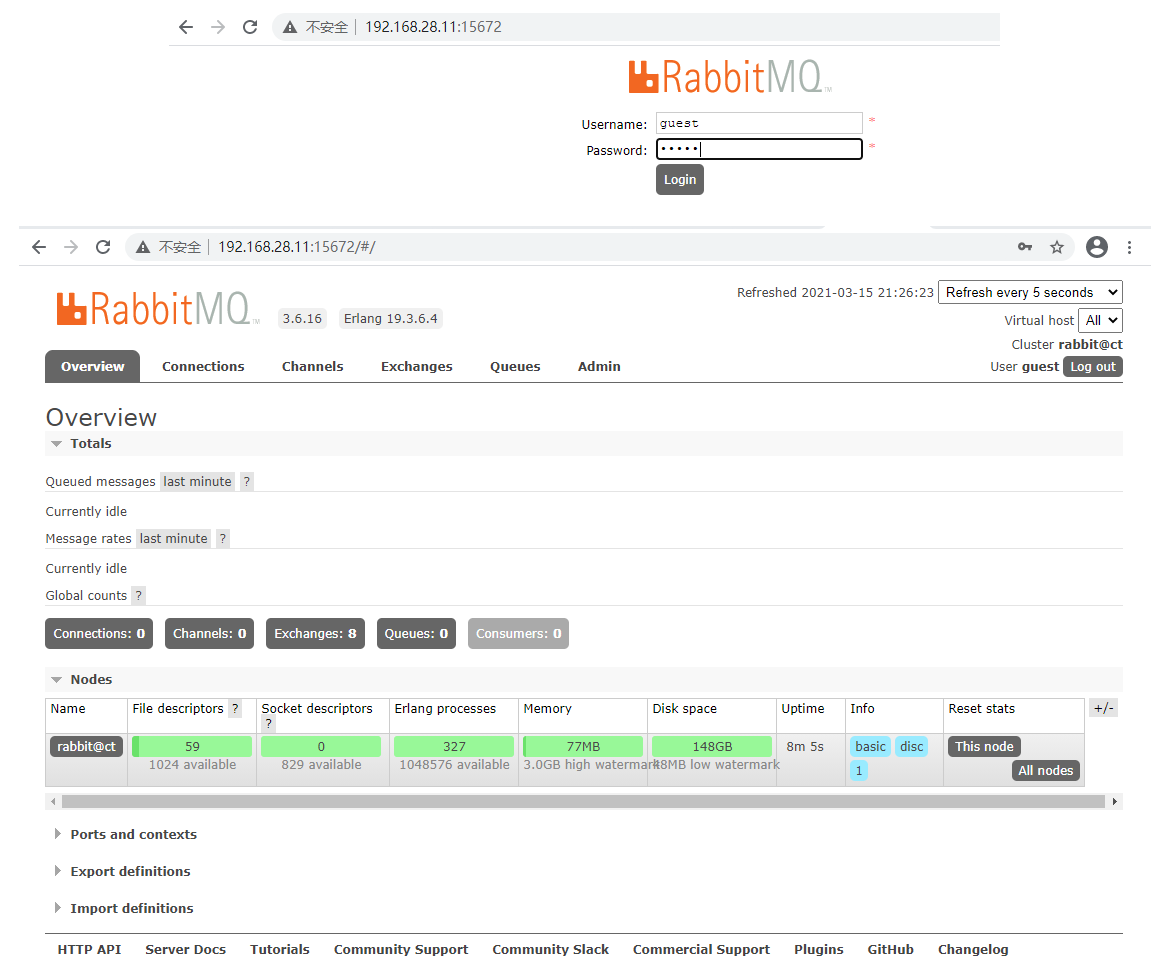Click the Queues: 0 count button

pos(416,634)
